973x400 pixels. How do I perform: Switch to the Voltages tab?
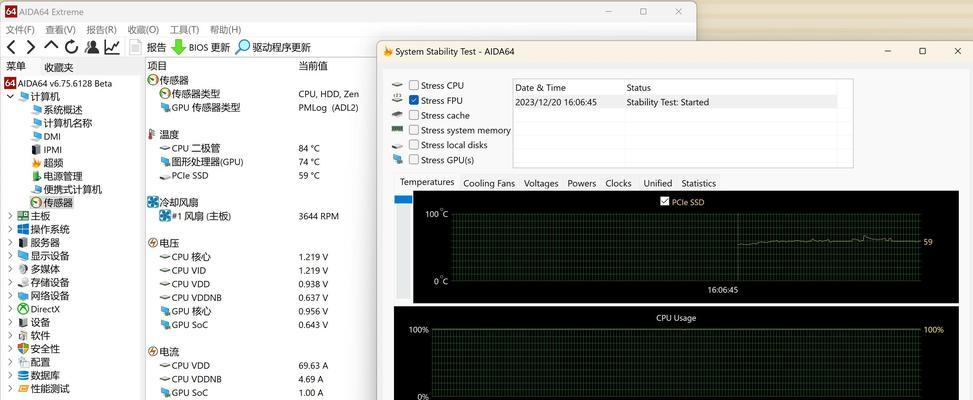click(x=541, y=184)
